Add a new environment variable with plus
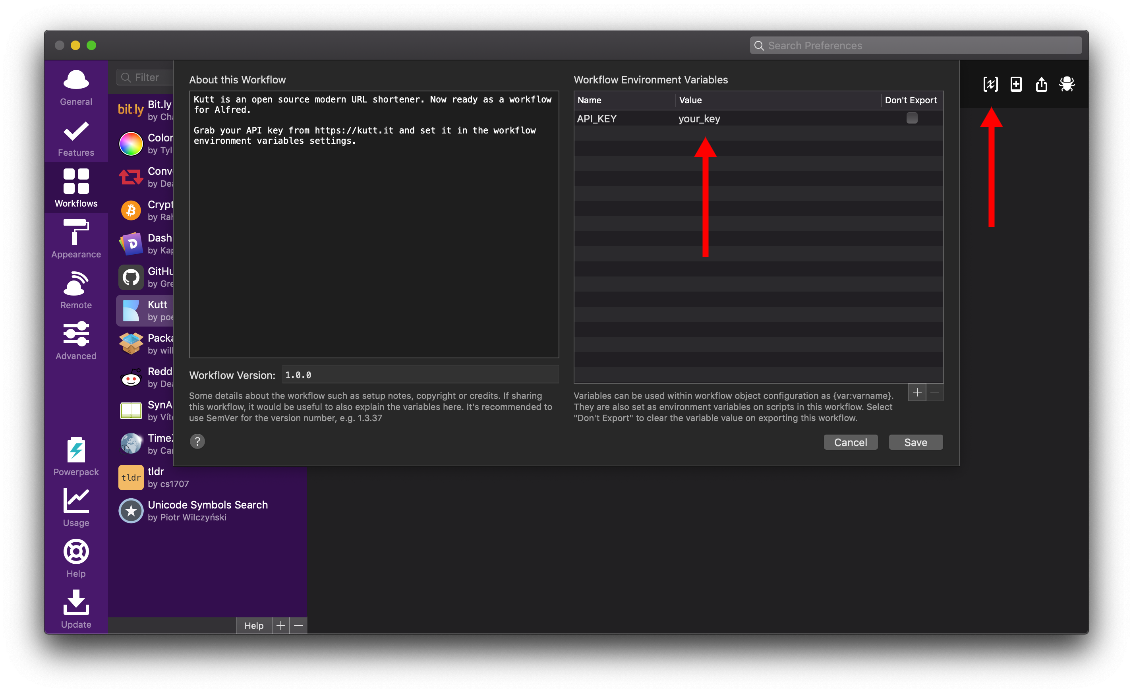The image size is (1133, 693). coord(917,392)
